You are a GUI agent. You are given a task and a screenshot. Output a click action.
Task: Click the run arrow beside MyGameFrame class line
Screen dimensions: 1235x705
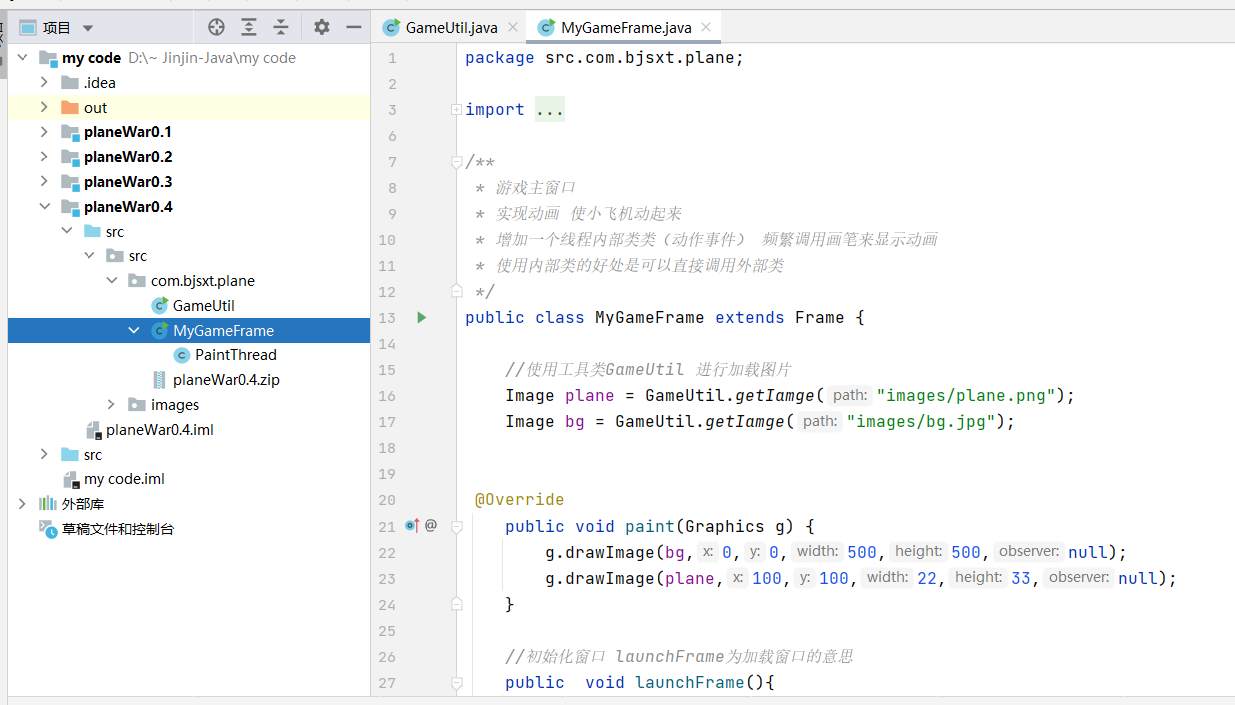click(x=421, y=317)
